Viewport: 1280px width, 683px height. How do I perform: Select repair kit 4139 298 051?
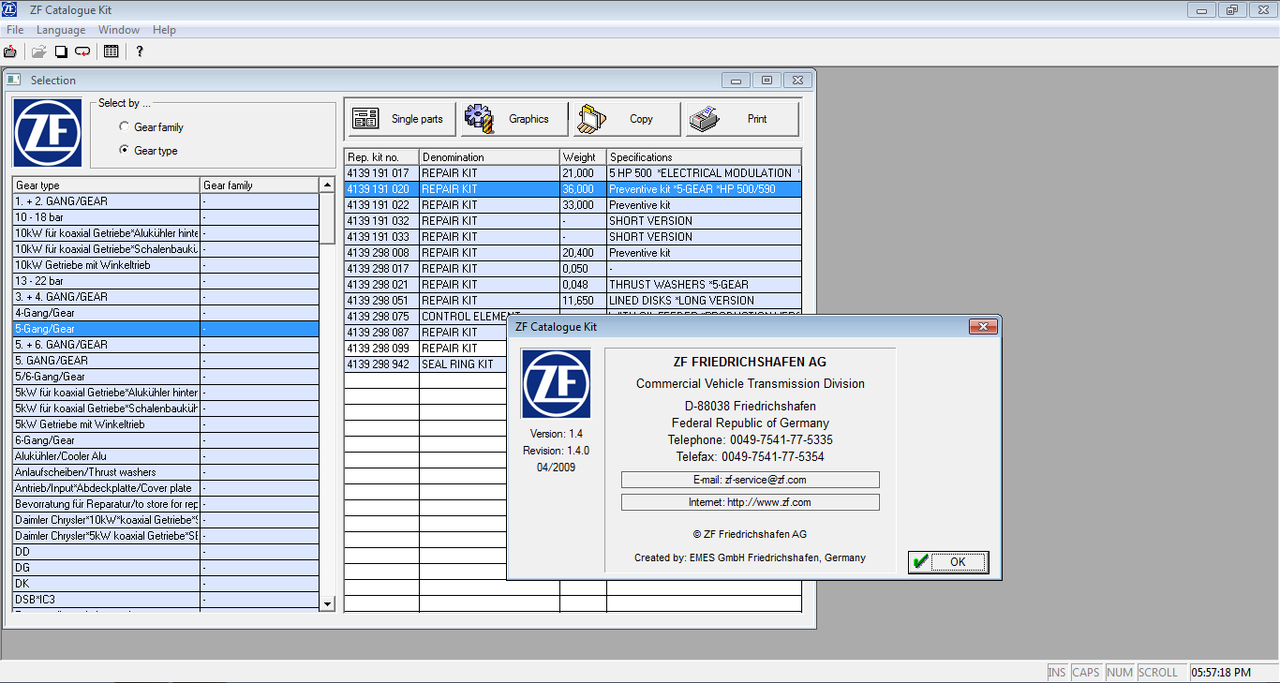[573, 301]
